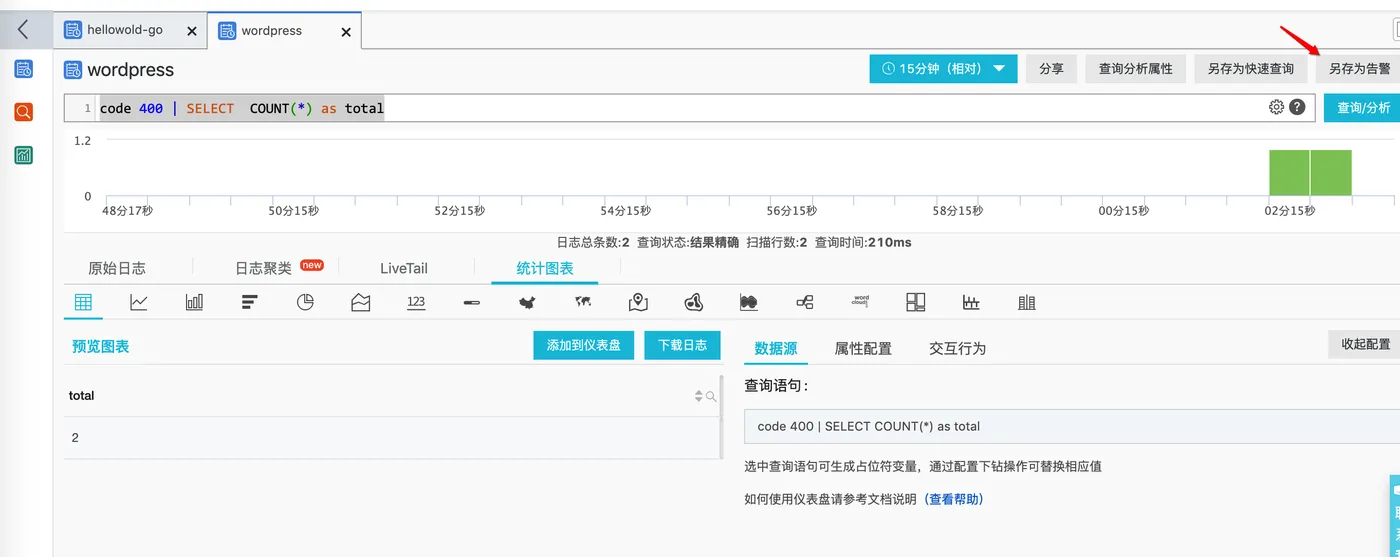The width and height of the screenshot is (1400, 557).
Task: Click the wordpress logstore title
Action: pyautogui.click(x=130, y=70)
